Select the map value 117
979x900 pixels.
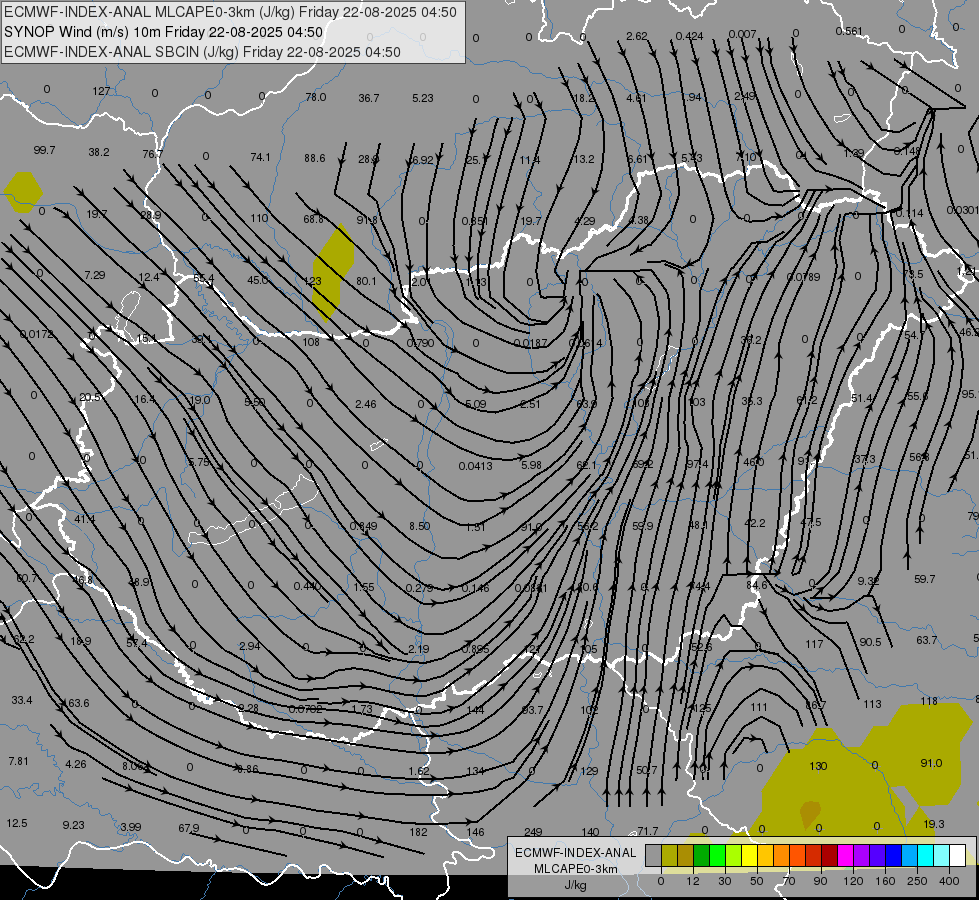click(x=814, y=644)
